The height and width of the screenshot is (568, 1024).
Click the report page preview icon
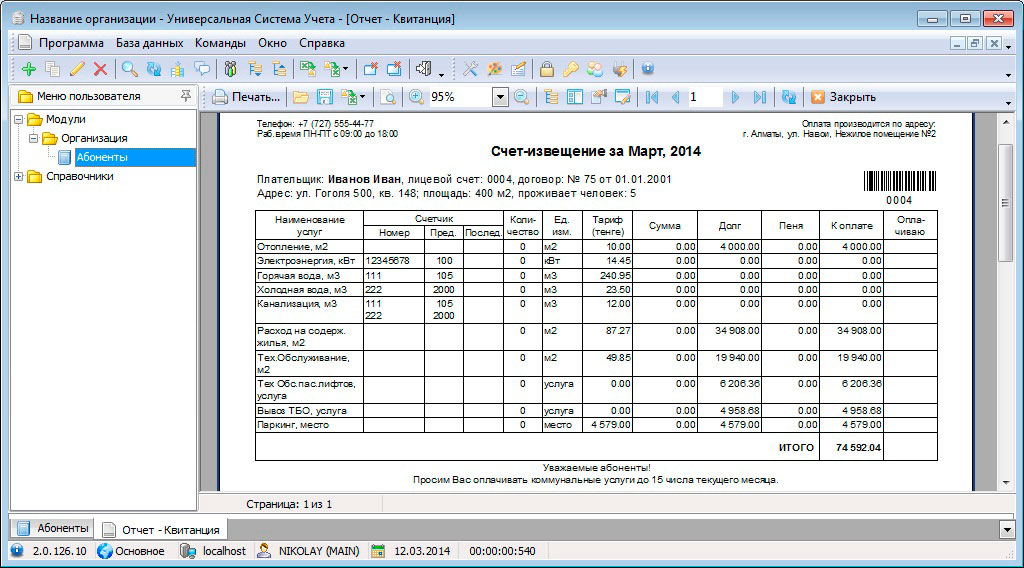coord(388,97)
